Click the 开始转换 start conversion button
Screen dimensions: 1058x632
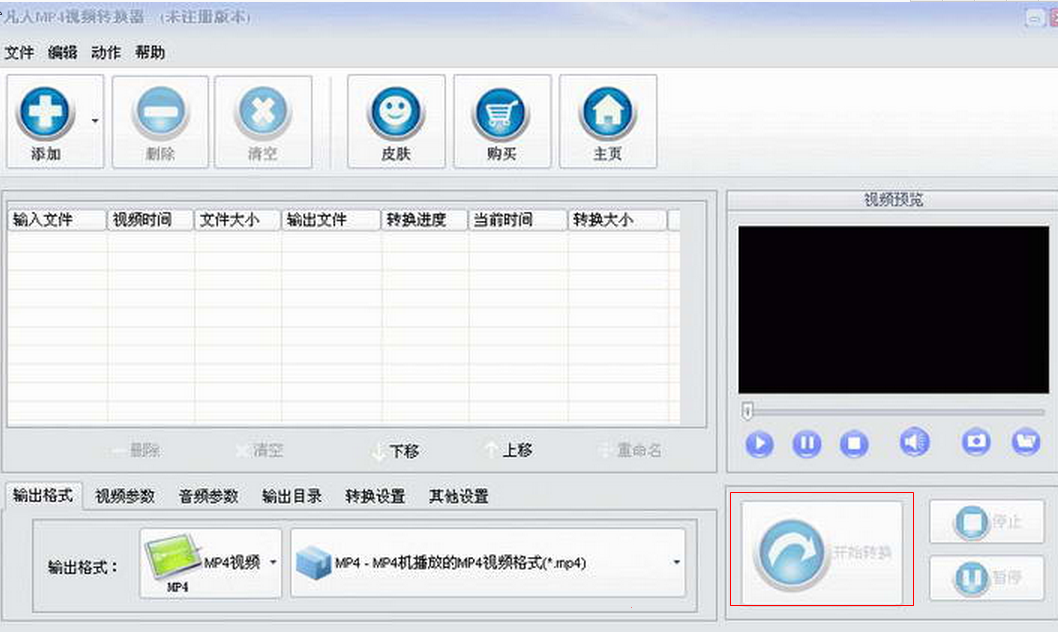pos(822,552)
